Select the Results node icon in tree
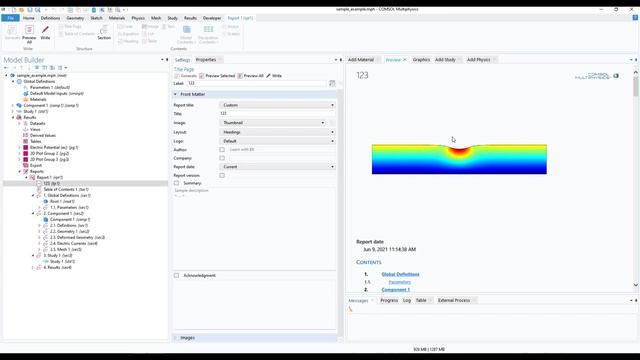640x360 pixels. 19,117
